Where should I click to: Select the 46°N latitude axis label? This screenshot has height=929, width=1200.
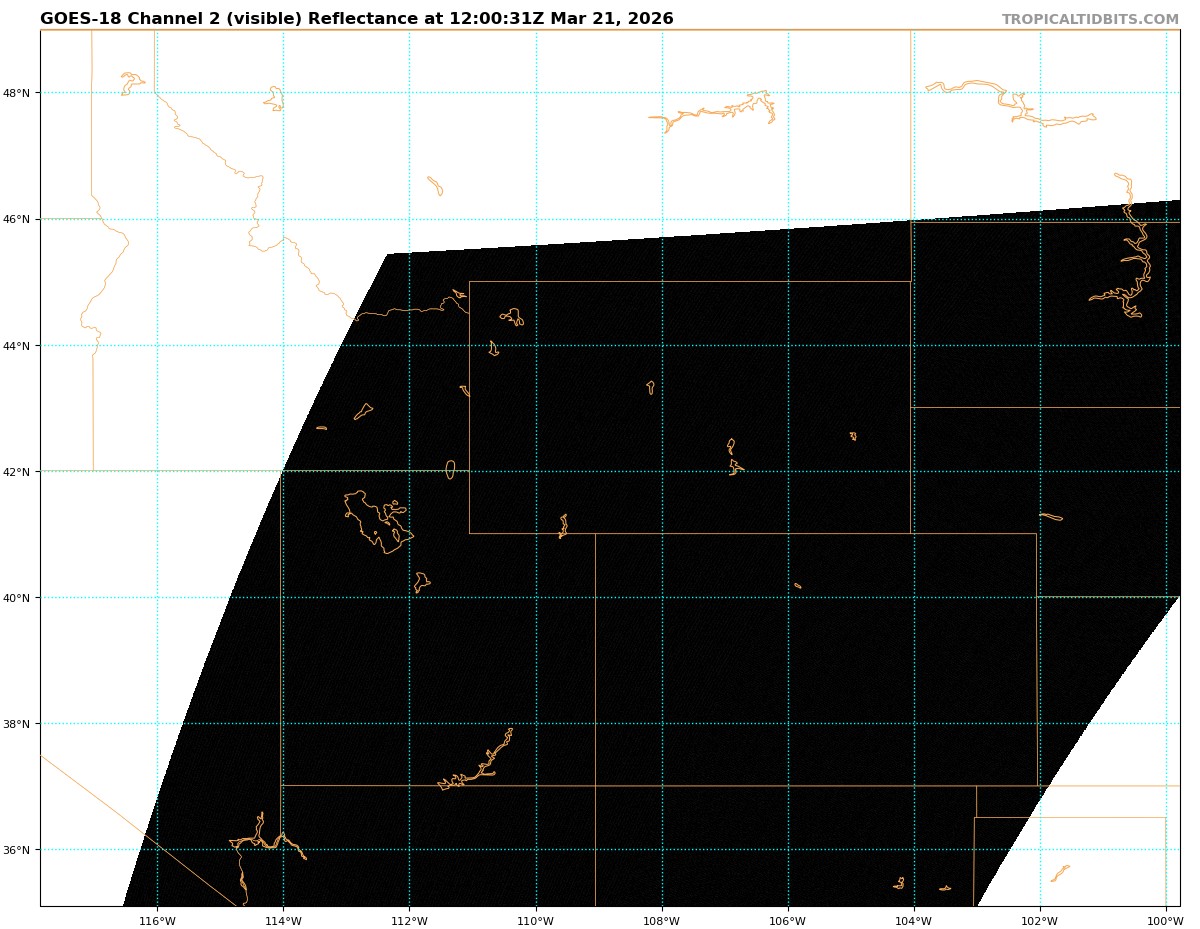point(21,219)
